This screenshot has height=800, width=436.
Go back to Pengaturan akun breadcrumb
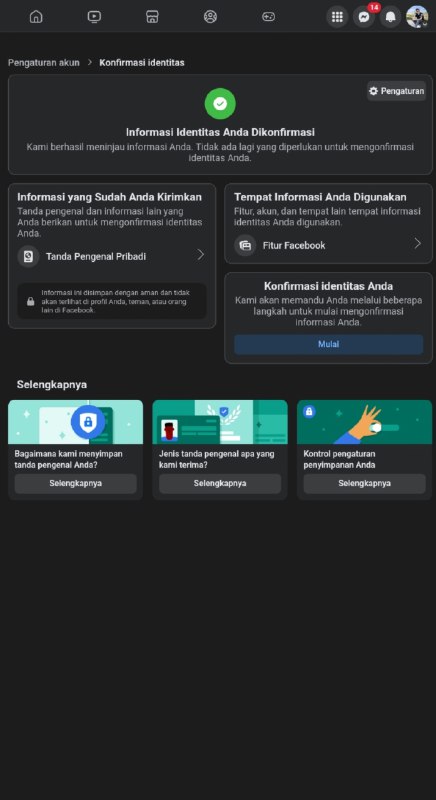point(44,63)
